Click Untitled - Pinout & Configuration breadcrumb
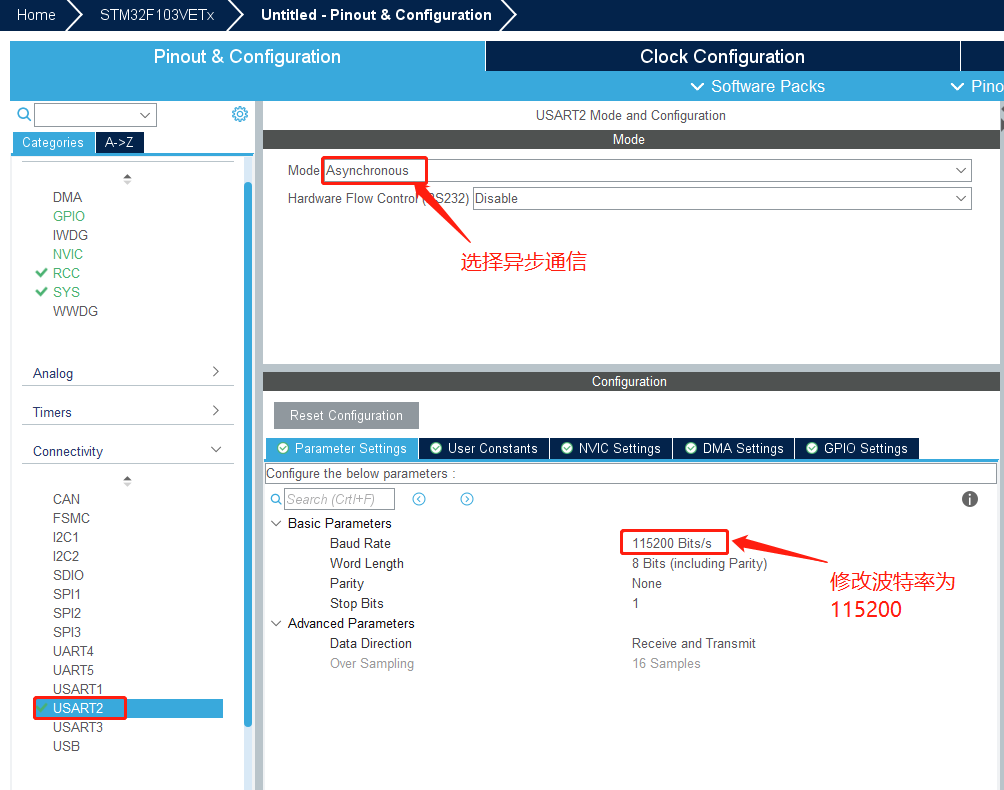Viewport: 1004px width, 790px height. (376, 15)
